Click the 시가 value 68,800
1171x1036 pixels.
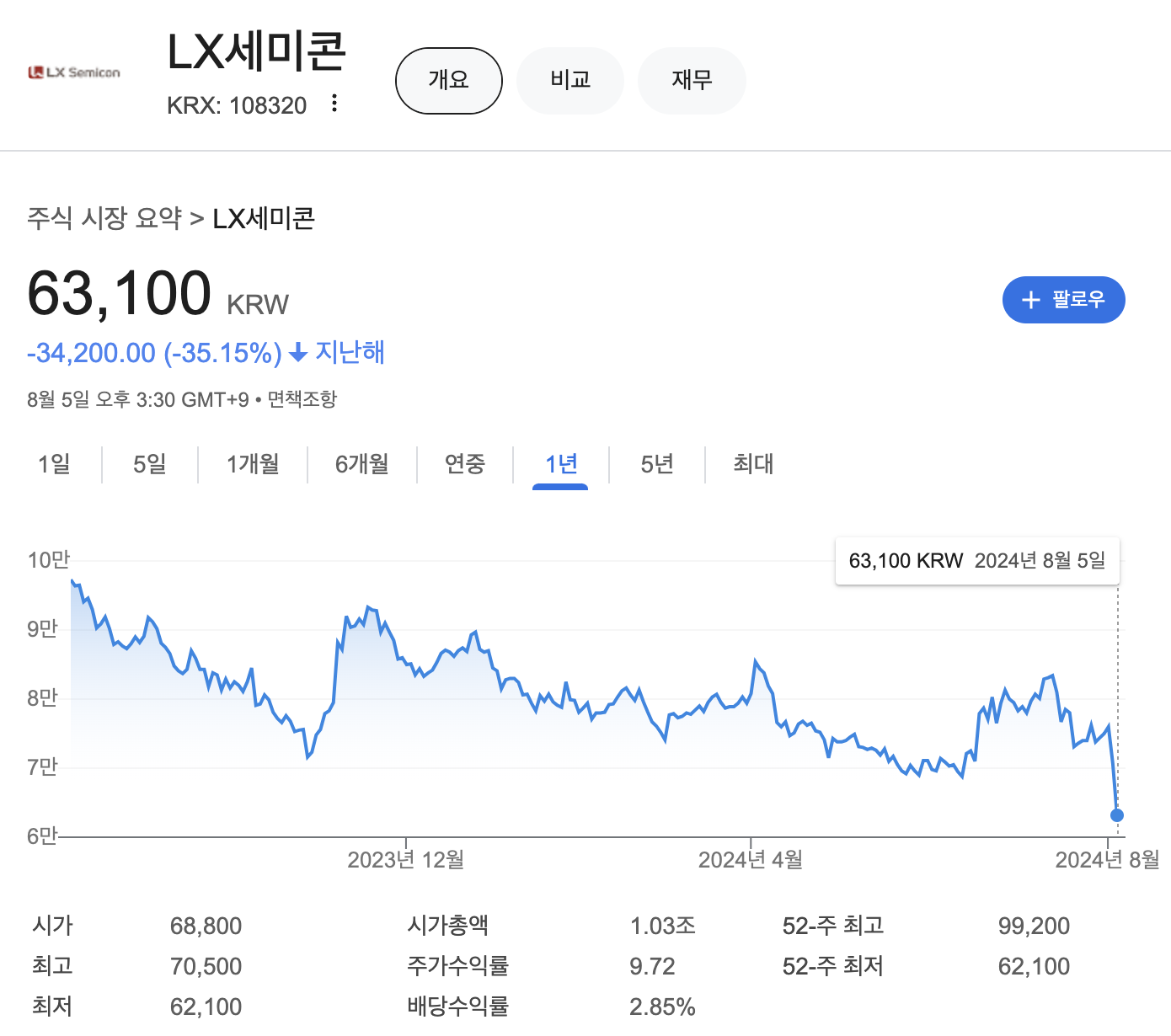pyautogui.click(x=206, y=927)
